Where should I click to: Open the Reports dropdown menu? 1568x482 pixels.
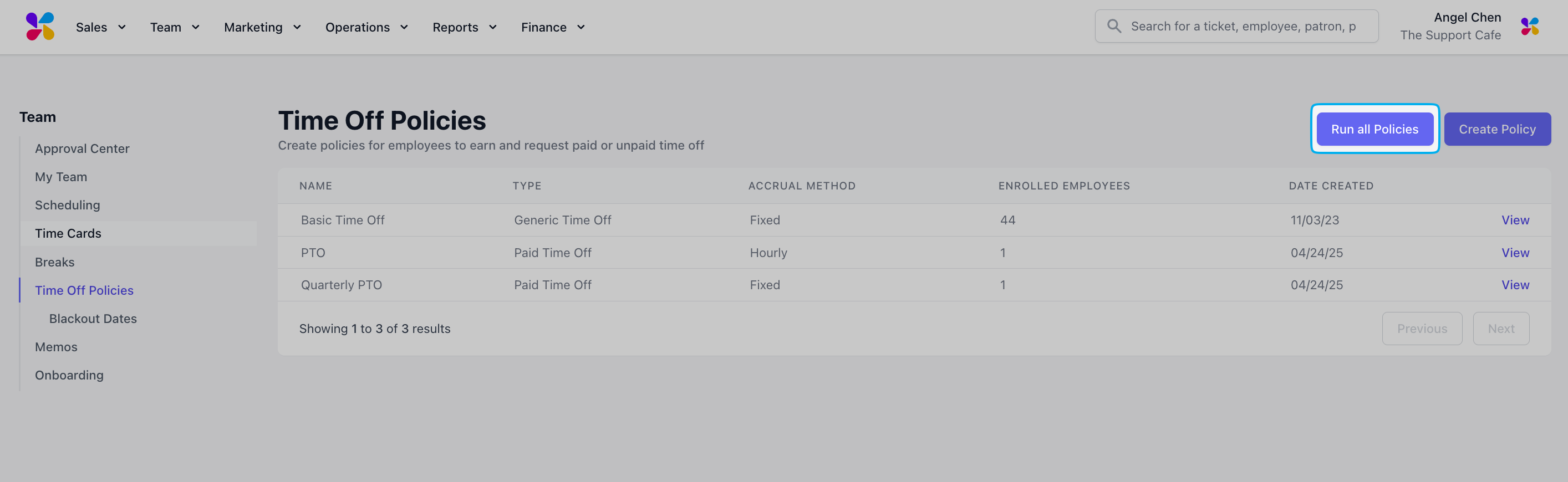(x=465, y=27)
